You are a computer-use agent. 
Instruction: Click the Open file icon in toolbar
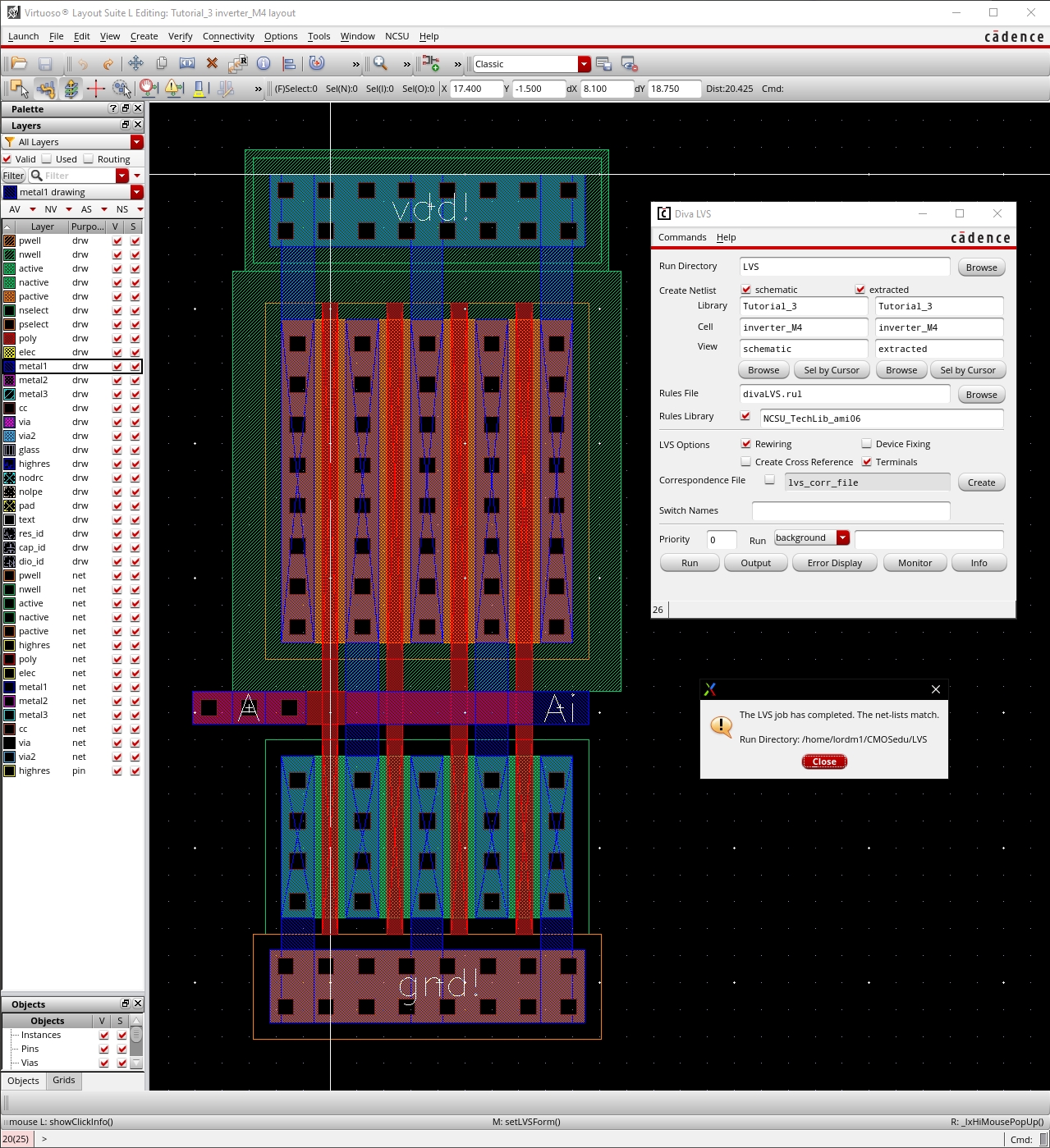(x=19, y=64)
